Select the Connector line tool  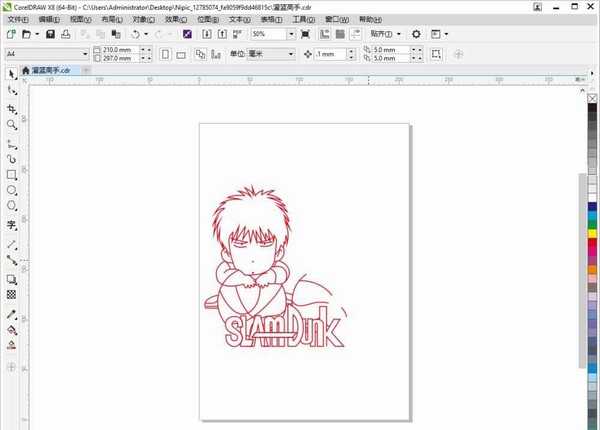(x=12, y=260)
